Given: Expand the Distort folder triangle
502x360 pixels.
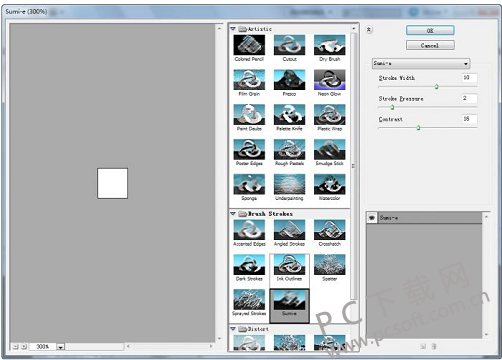Looking at the screenshot, I should (x=233, y=329).
